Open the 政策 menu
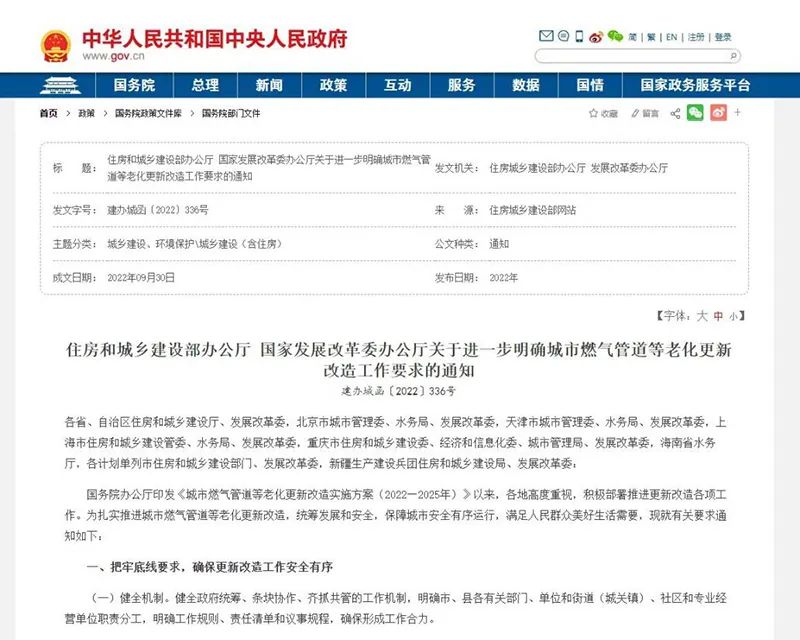800x640 pixels. tap(333, 85)
